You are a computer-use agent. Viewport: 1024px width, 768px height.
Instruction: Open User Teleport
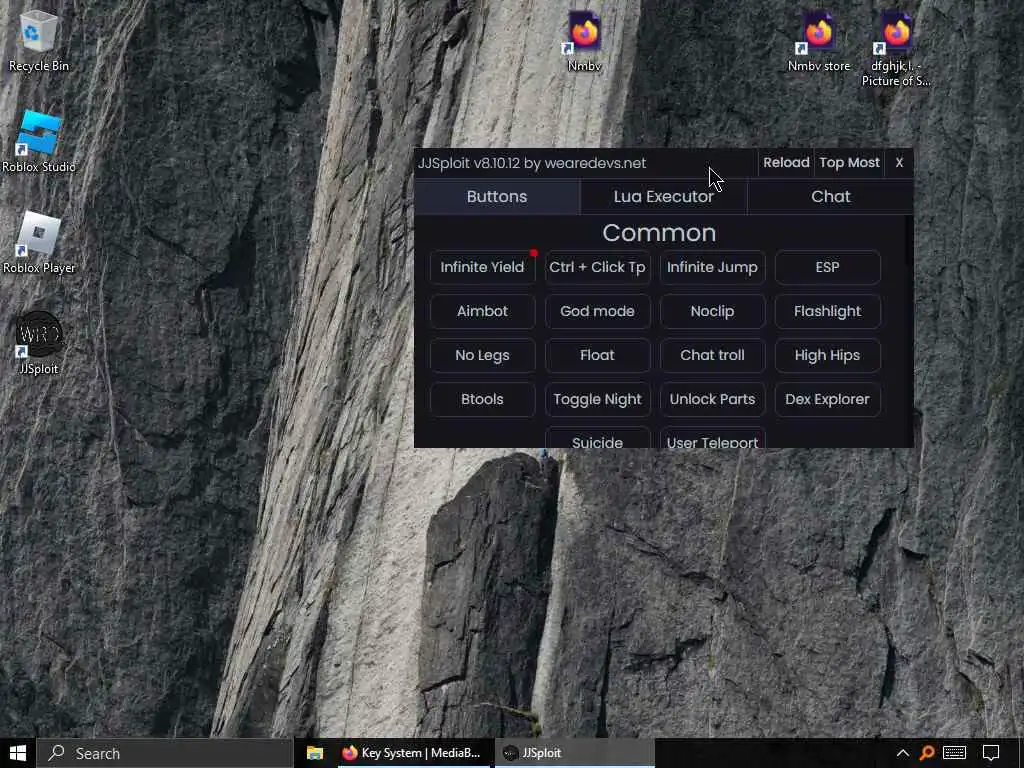(x=712, y=439)
